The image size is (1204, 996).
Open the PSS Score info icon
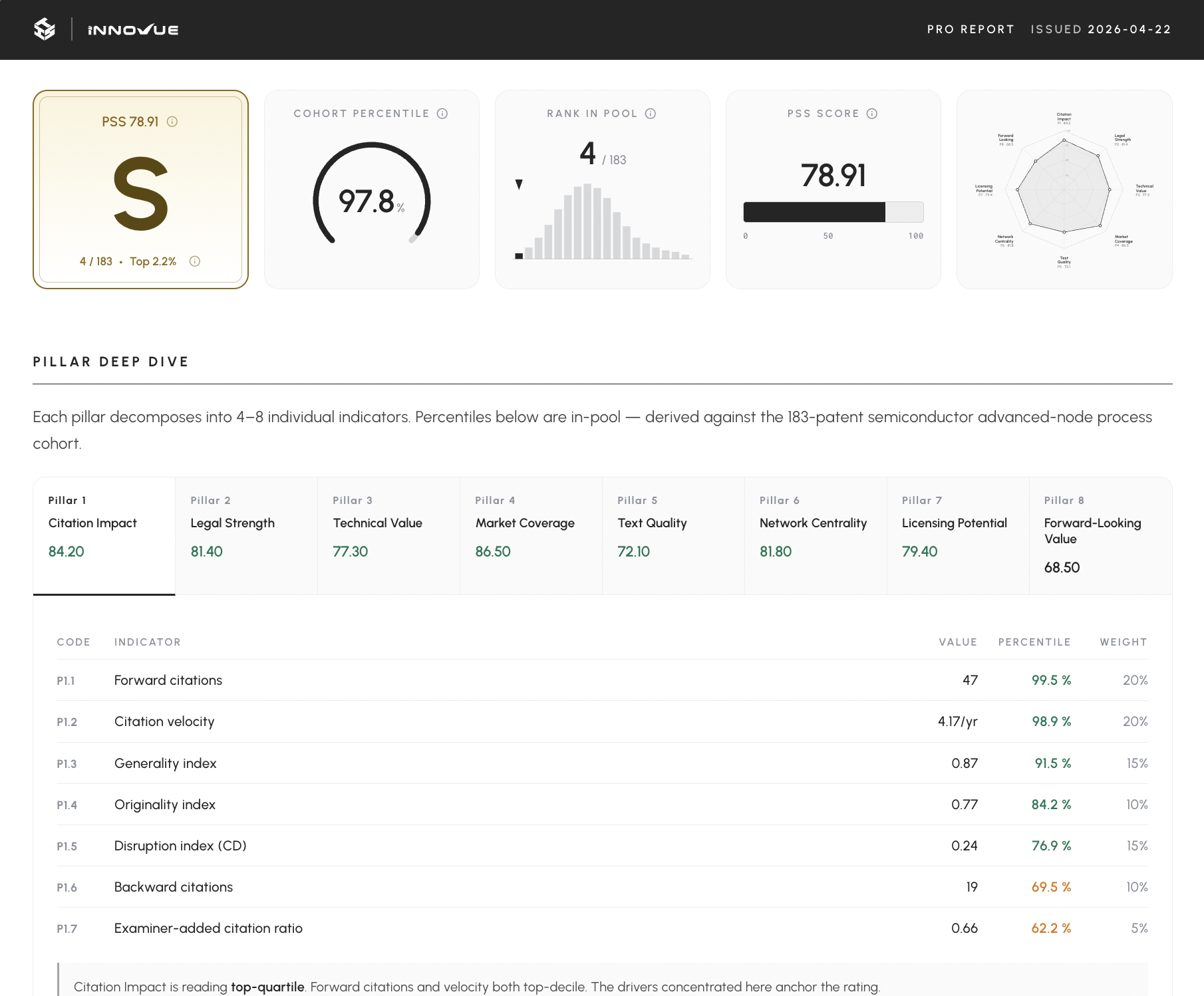[872, 114]
